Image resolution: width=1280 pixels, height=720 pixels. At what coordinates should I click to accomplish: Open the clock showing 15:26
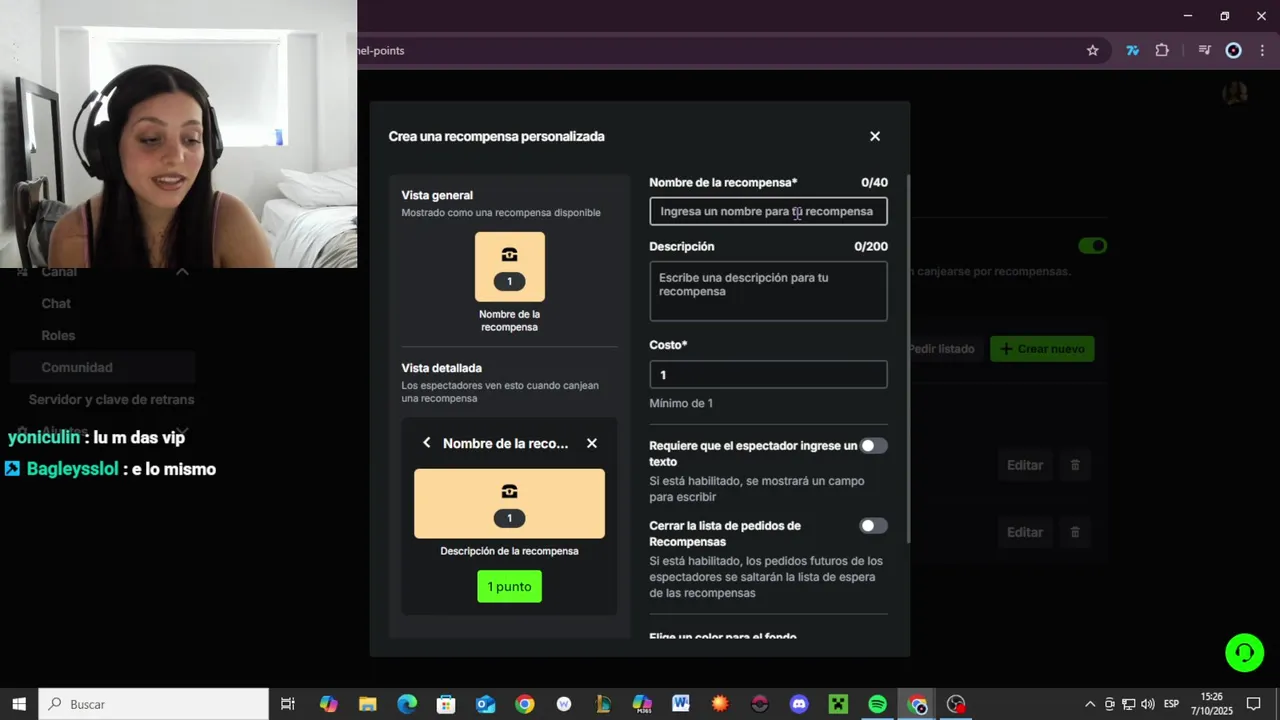[x=1212, y=704]
